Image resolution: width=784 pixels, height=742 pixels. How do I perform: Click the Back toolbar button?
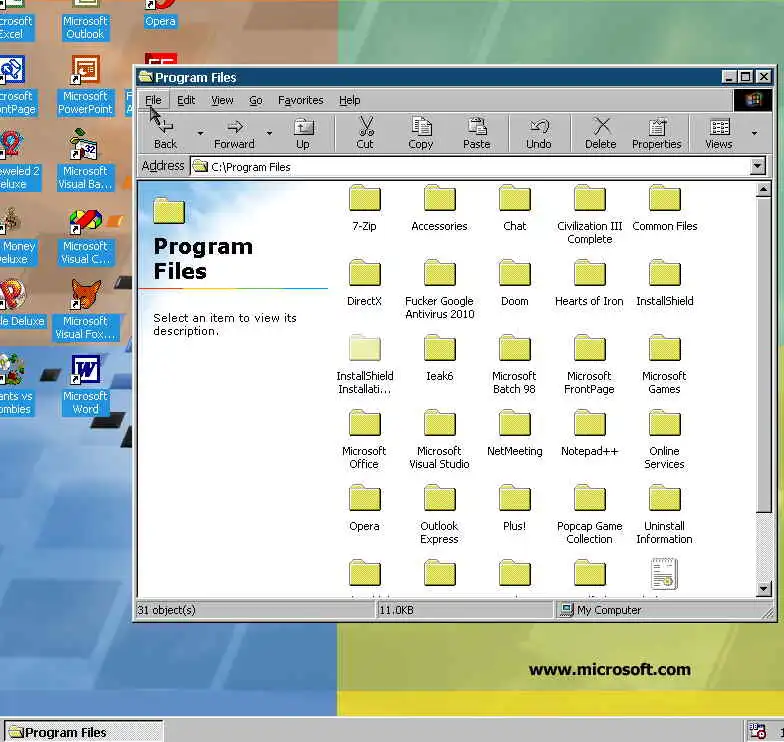point(166,133)
